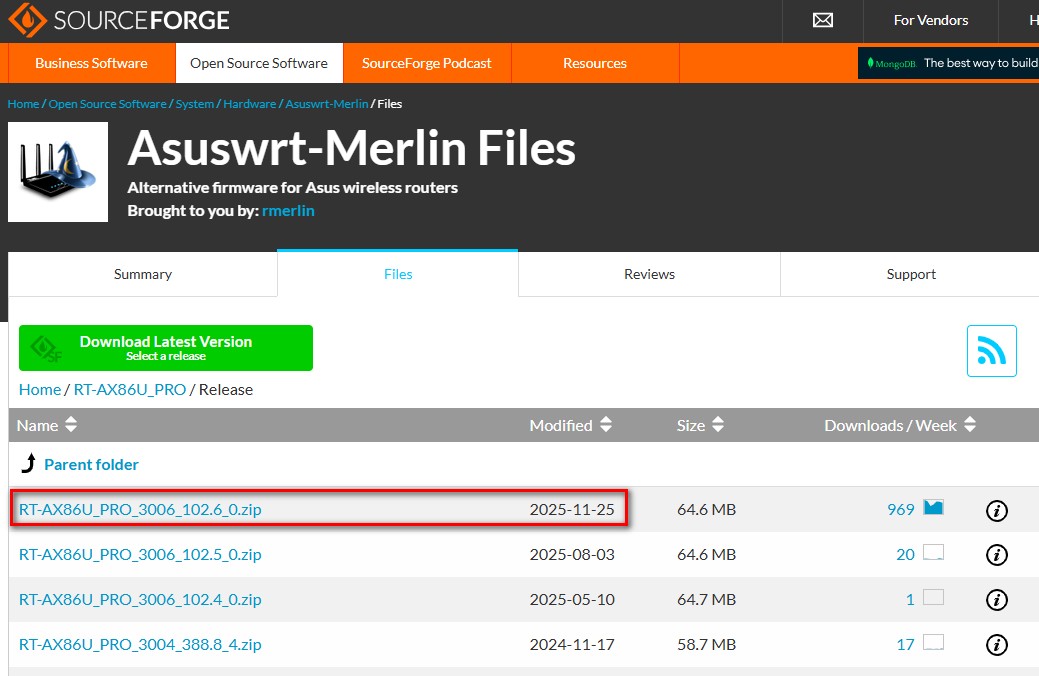Go to the Parent folder

pos(91,465)
